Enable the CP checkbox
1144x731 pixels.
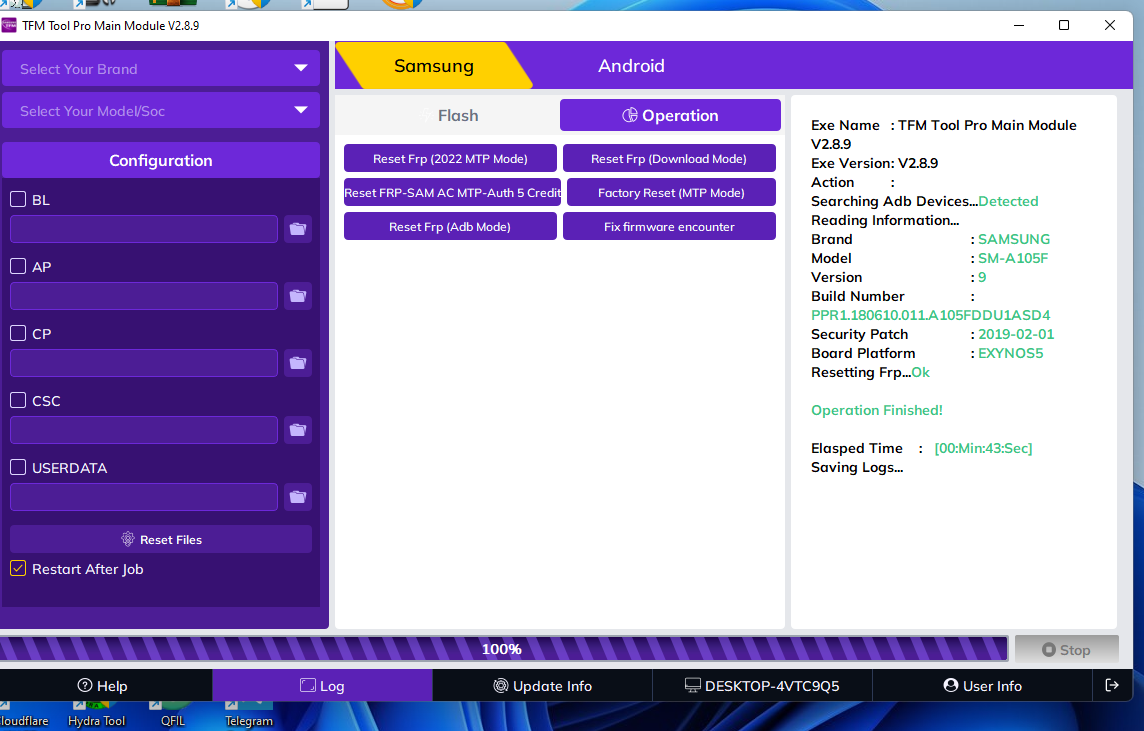pos(18,333)
